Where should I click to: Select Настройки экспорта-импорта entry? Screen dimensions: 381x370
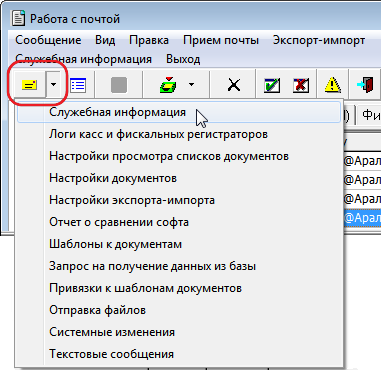click(x=179, y=200)
